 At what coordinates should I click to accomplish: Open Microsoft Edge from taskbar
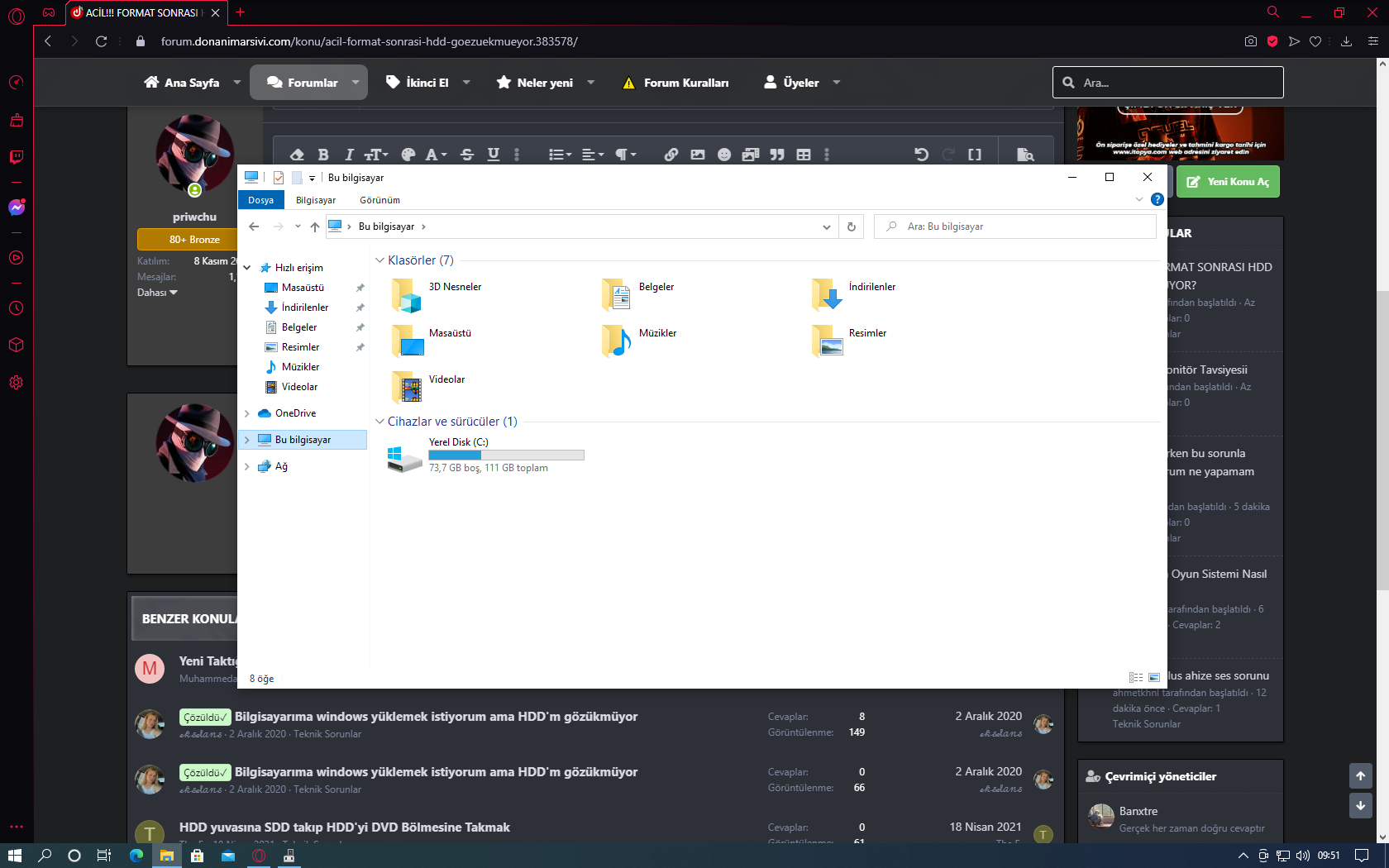pyautogui.click(x=136, y=856)
